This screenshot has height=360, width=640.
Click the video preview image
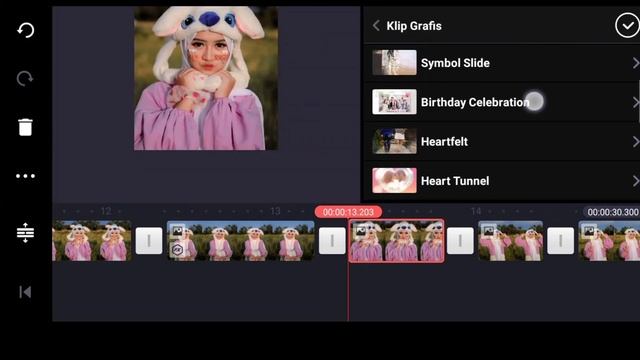coord(206,78)
